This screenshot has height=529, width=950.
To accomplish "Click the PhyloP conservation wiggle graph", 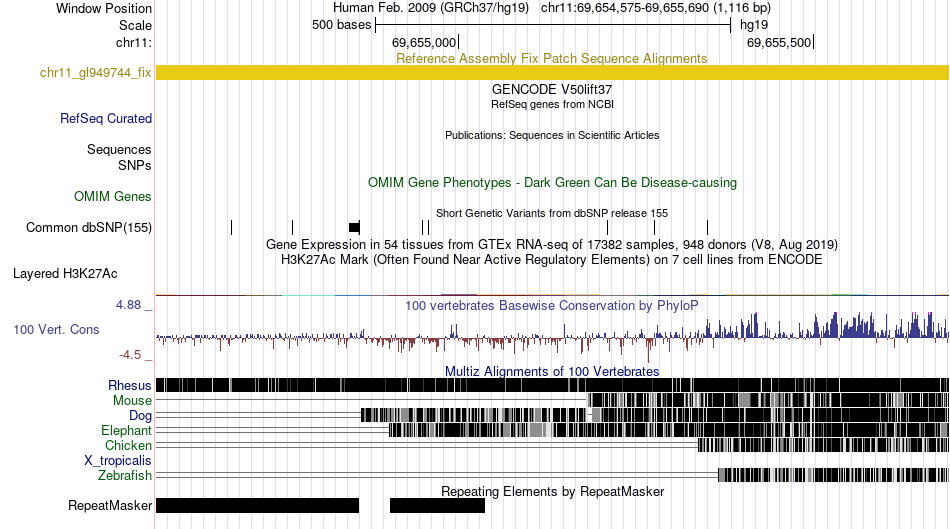I will click(552, 336).
